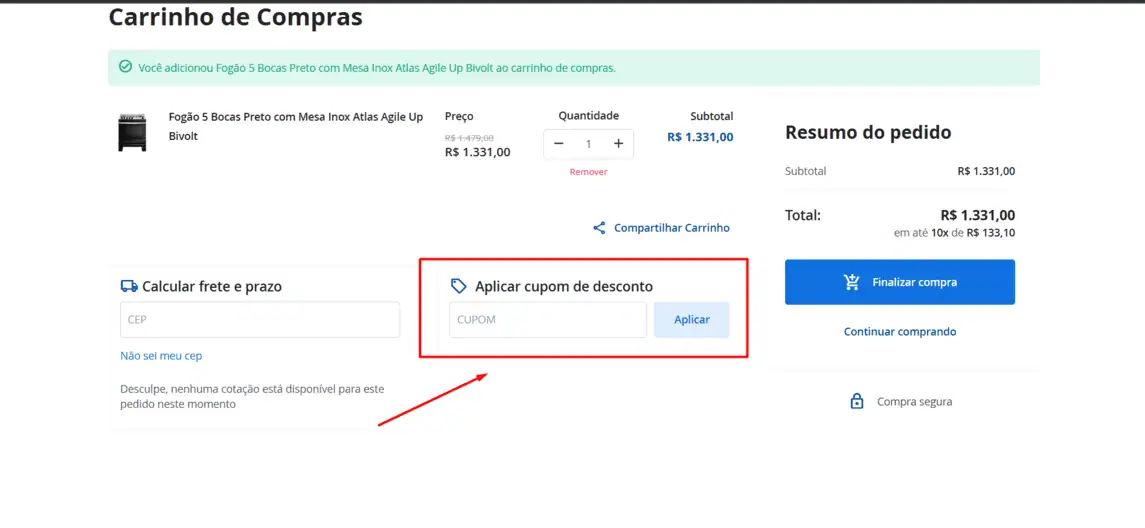The width and height of the screenshot is (1145, 528).
Task: Click the green check icon in success message
Action: [x=126, y=68]
